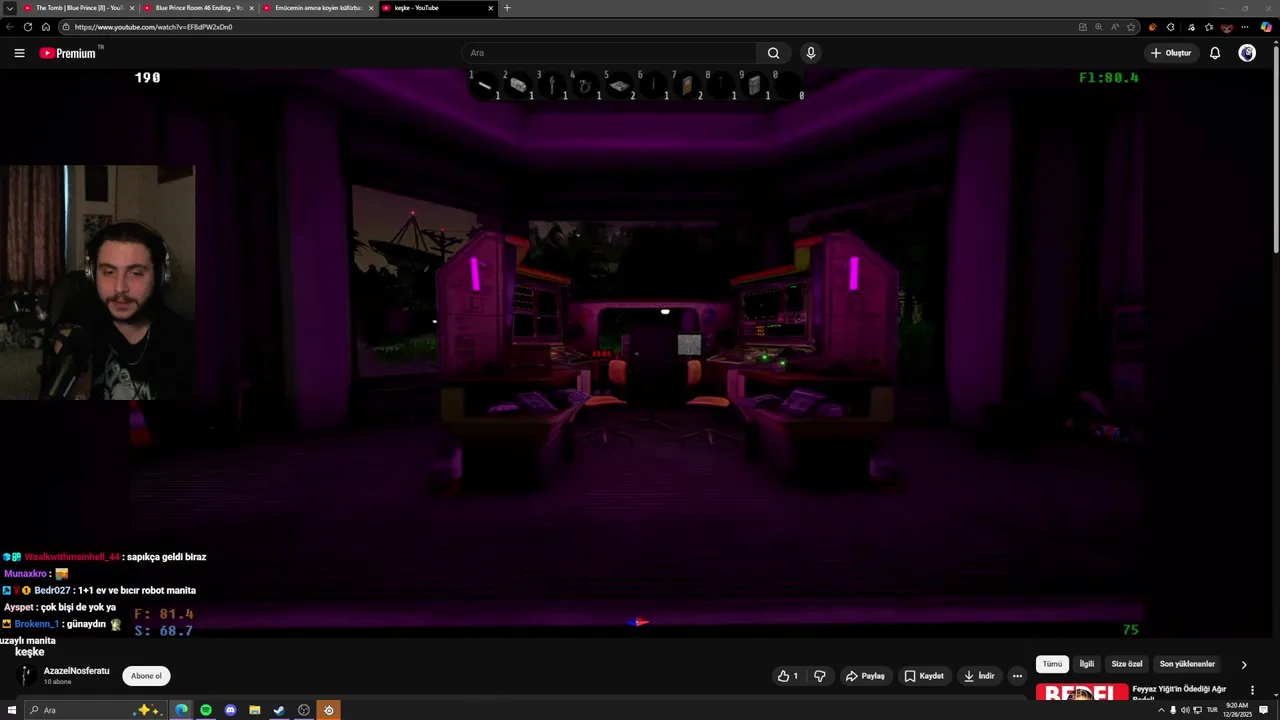
Task: Subscribe using the Abone ol button
Action: click(x=146, y=676)
